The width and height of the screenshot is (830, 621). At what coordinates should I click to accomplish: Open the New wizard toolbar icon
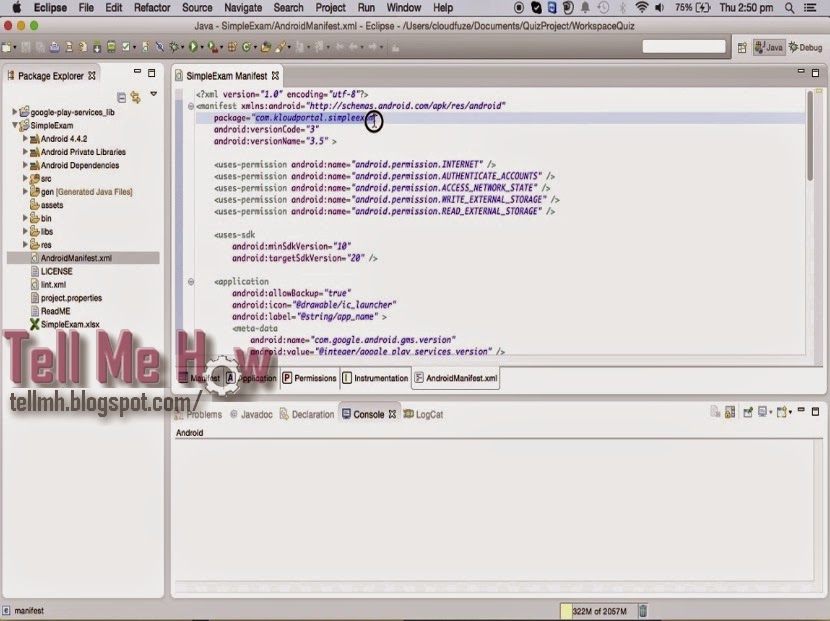click(x=6, y=47)
